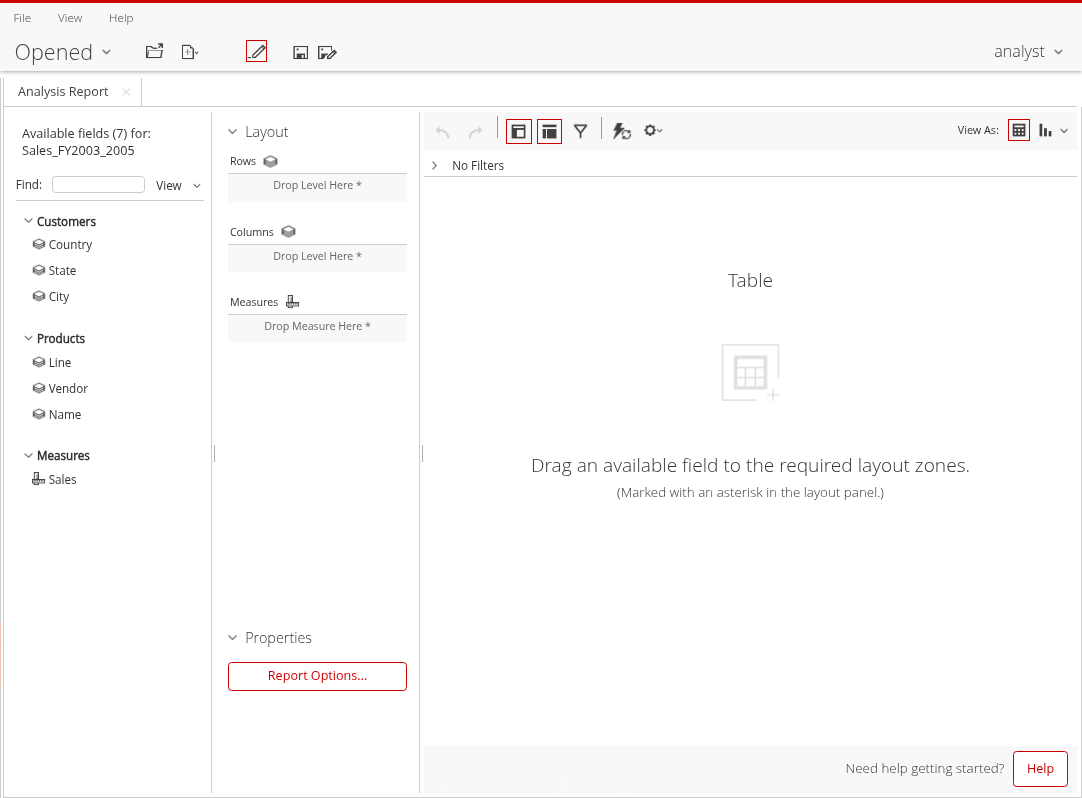Click the New file icon
Image resolution: width=1082 pixels, height=798 pixels.
pyautogui.click(x=189, y=52)
